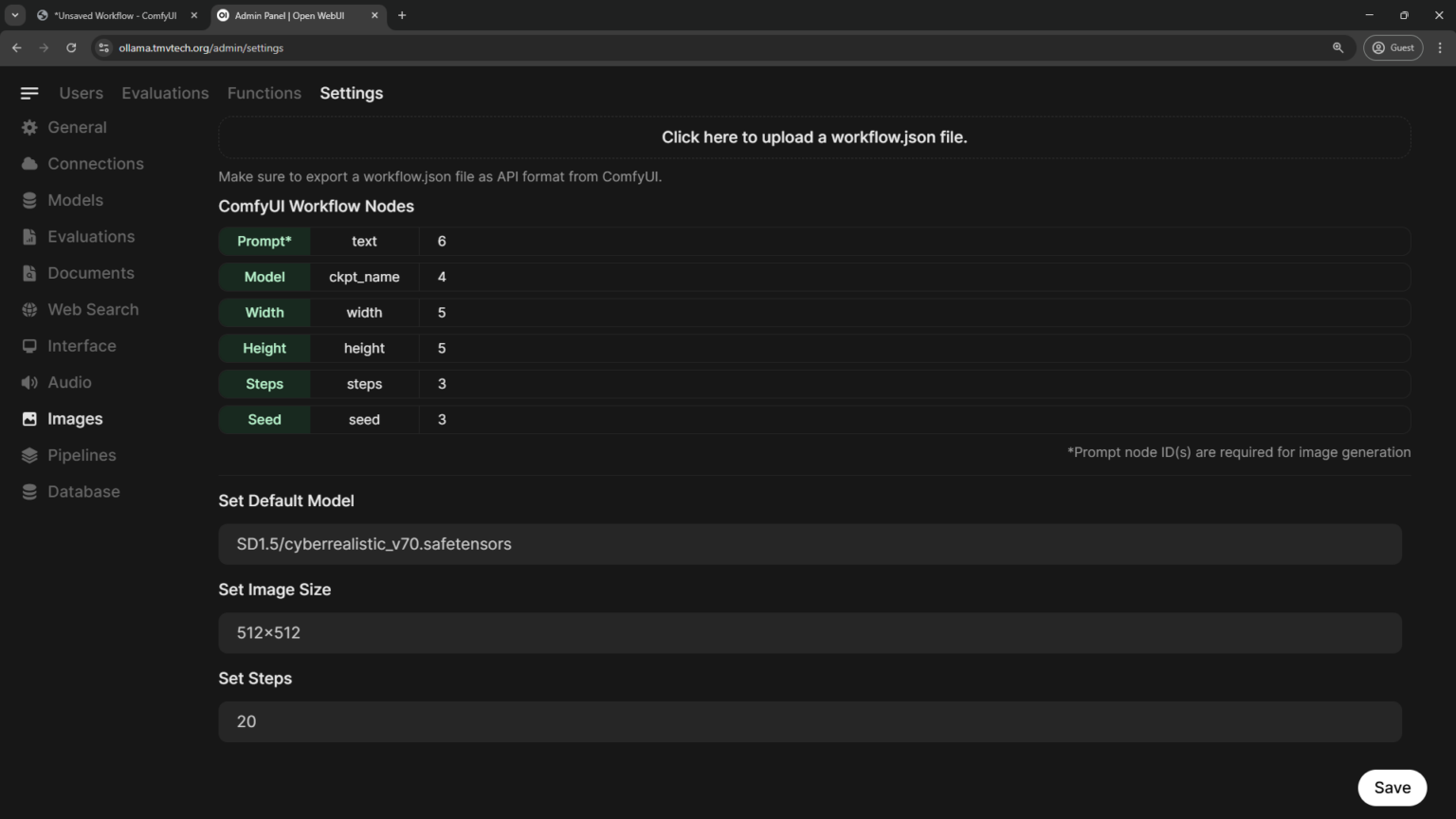Open the Guest account menu

(1392, 47)
